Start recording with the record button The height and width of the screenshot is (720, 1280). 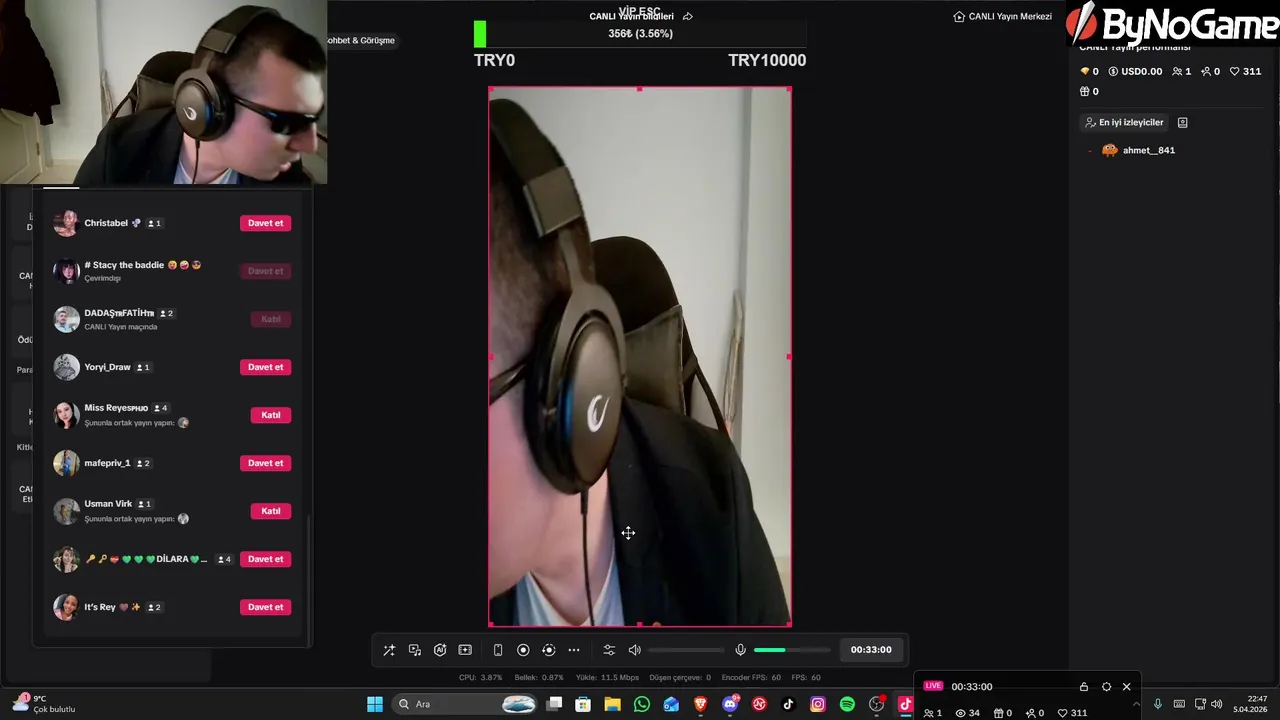(523, 650)
